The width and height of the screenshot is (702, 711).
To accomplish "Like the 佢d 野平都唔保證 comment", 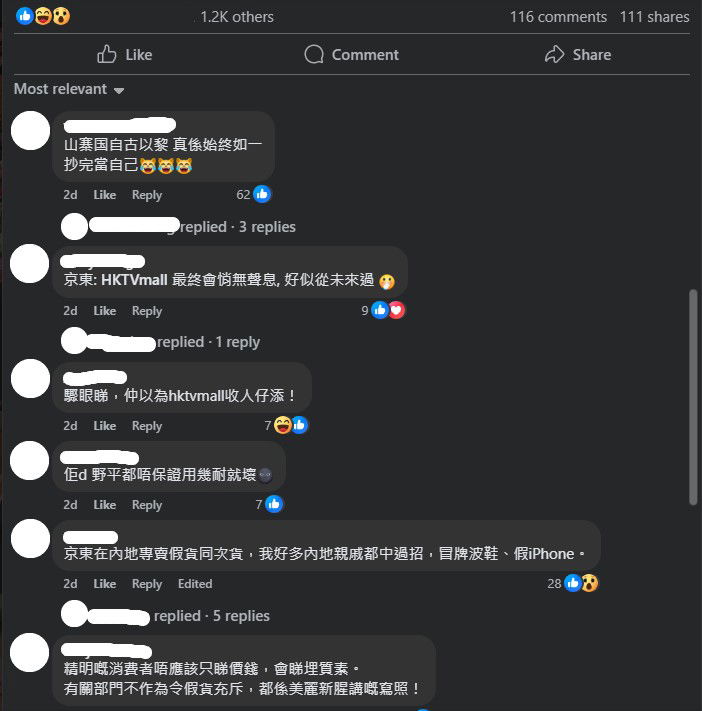I will pos(105,505).
